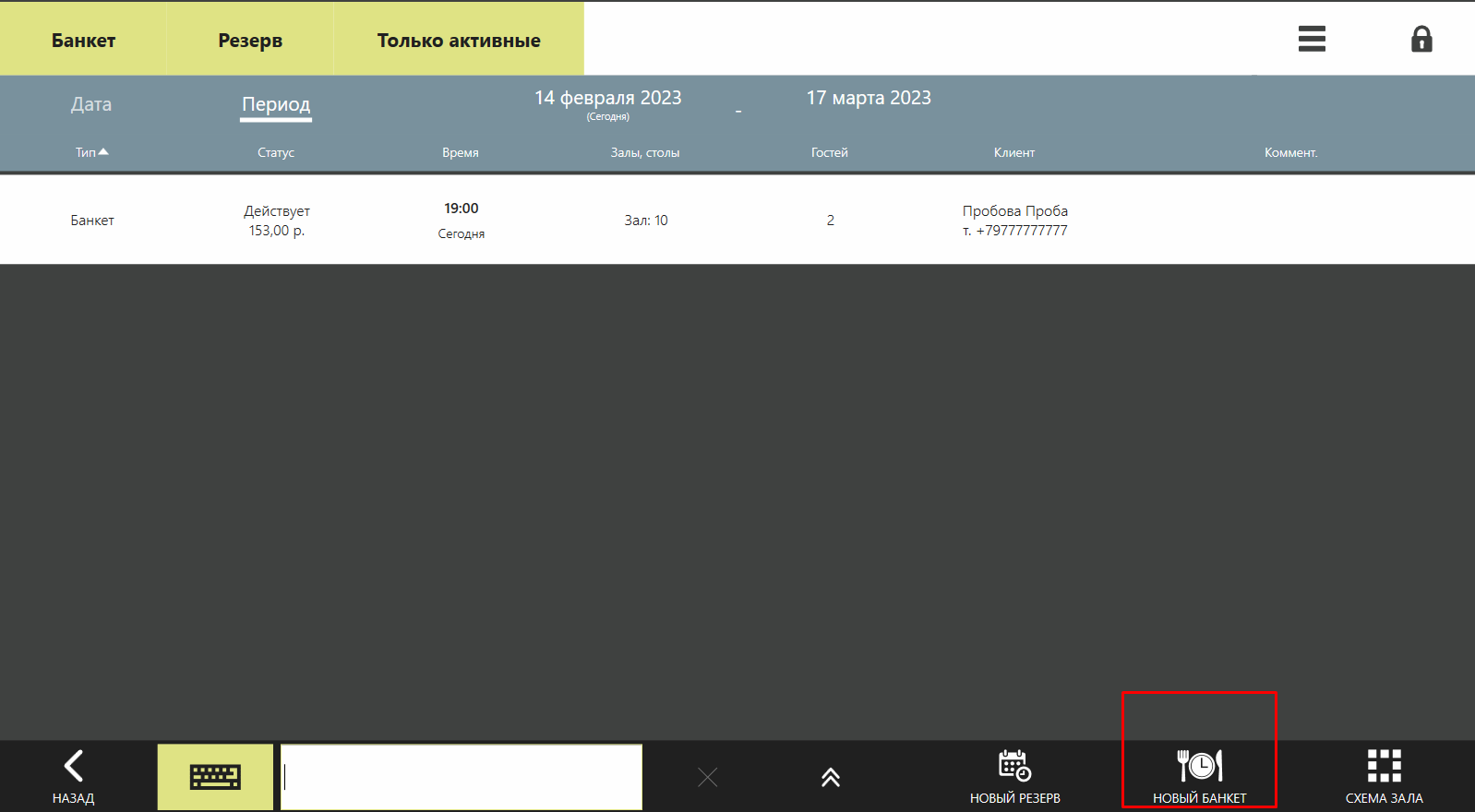The image size is (1475, 812).
Task: Sort by Залы, столы column header
Action: click(x=645, y=152)
